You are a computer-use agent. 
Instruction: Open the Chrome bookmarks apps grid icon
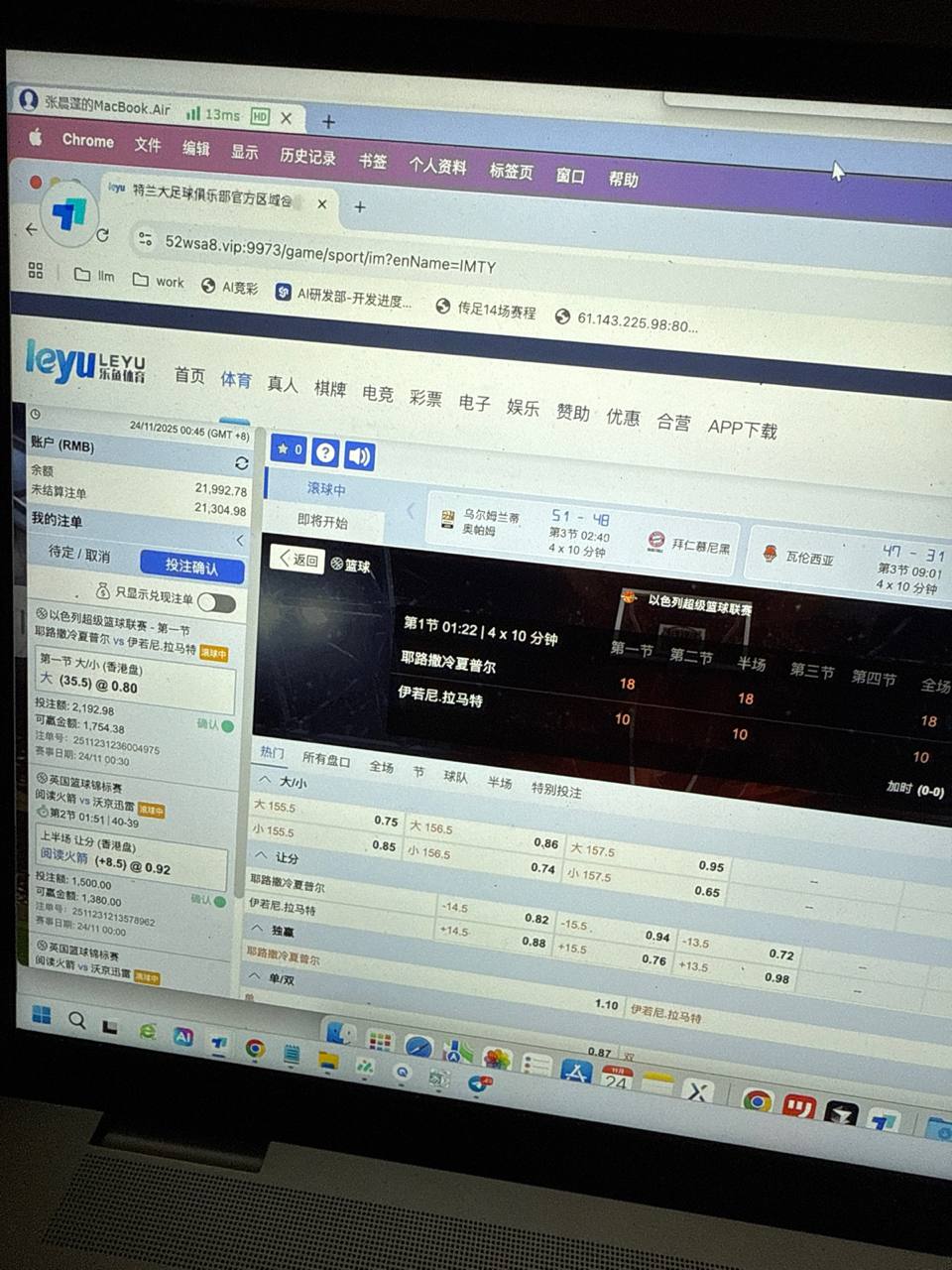[36, 271]
